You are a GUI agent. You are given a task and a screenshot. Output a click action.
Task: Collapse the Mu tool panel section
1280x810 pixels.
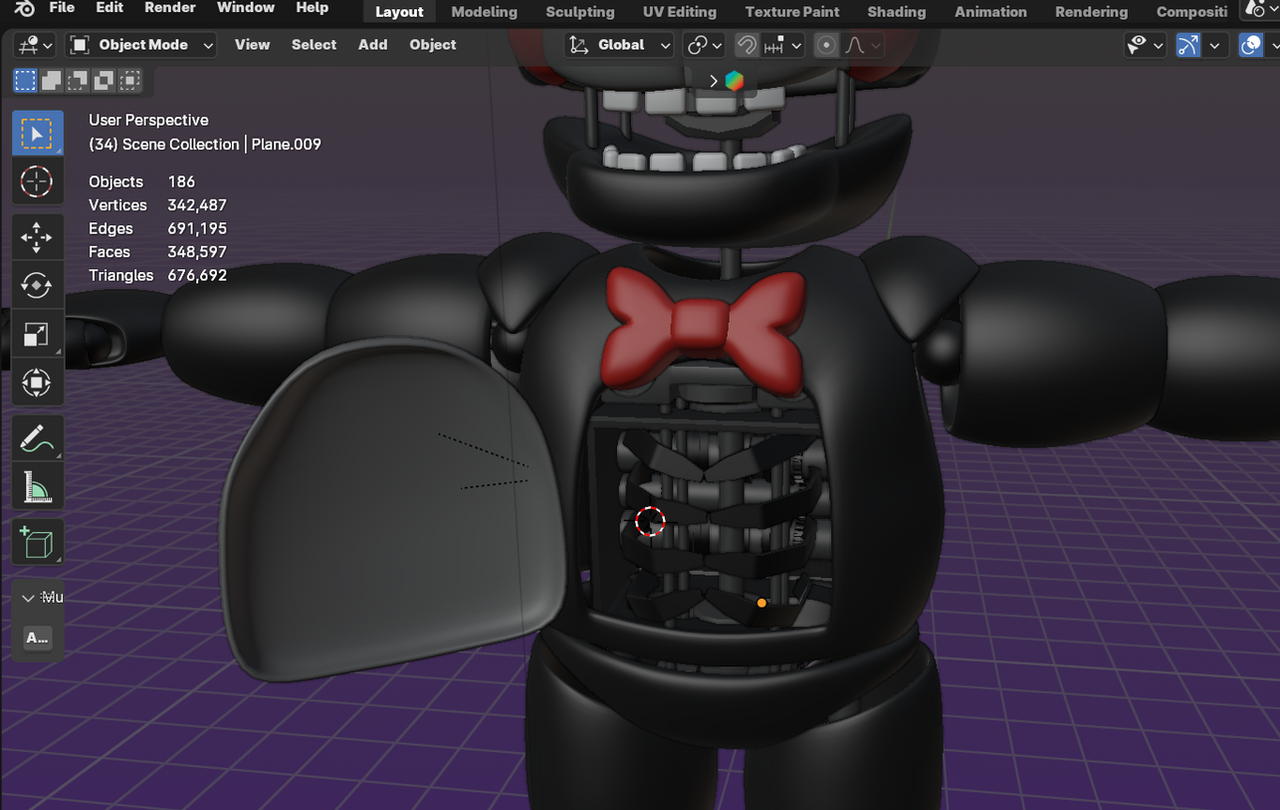[28, 598]
